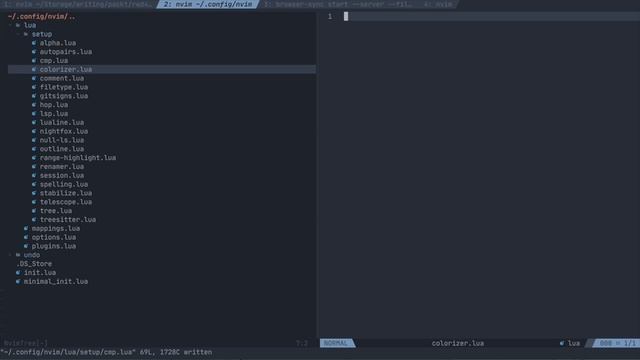Click the Lua icon beside hop.lua

(34, 105)
